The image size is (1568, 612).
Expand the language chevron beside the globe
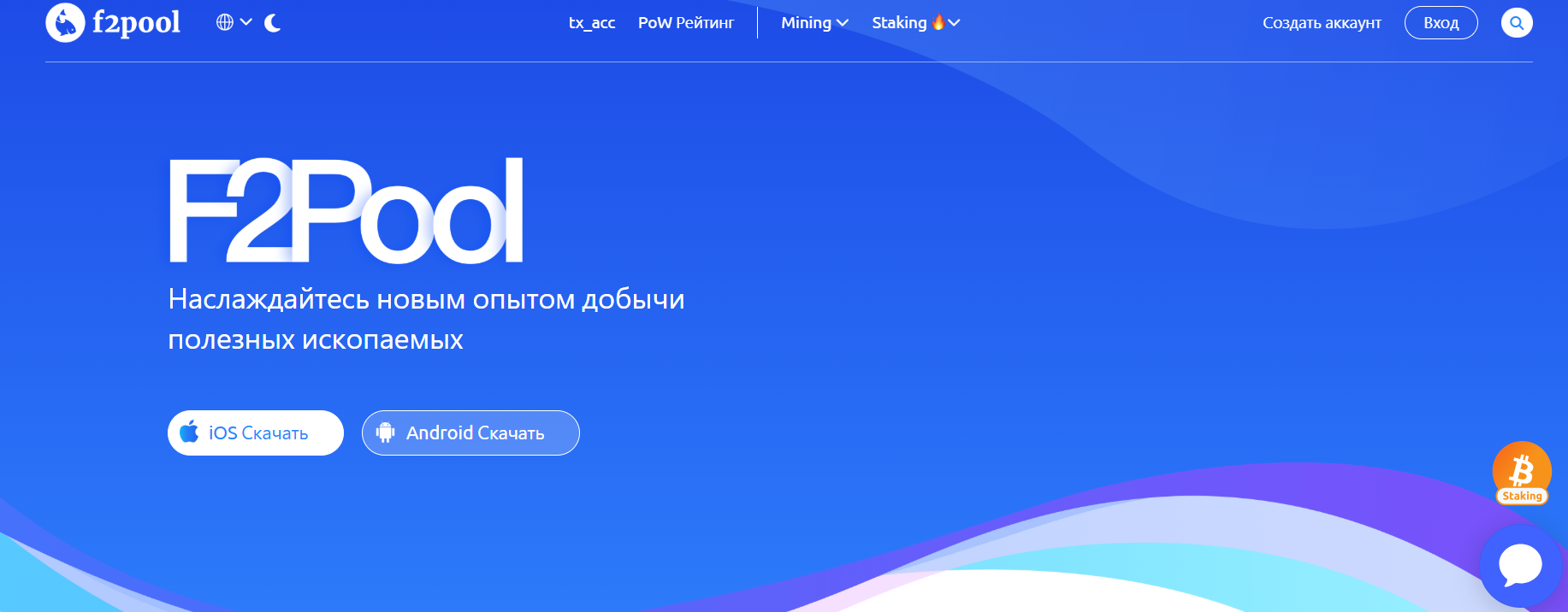click(x=246, y=22)
